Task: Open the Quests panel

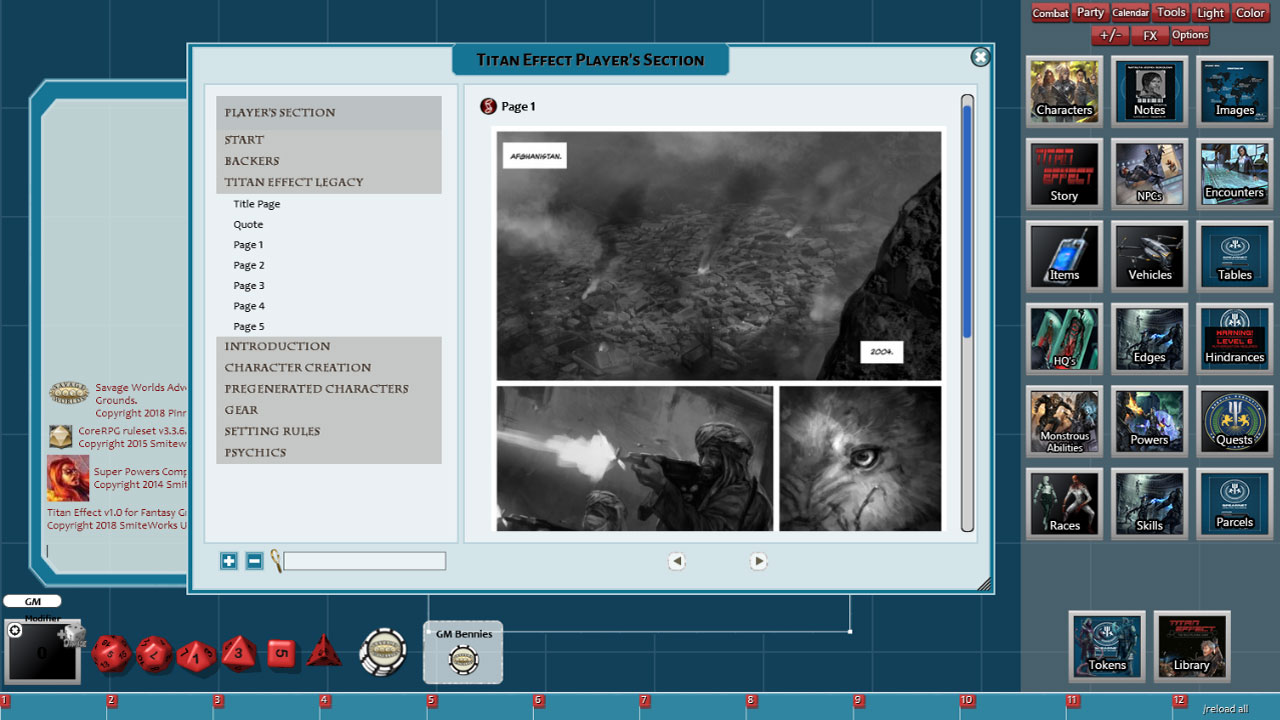Action: click(1233, 421)
